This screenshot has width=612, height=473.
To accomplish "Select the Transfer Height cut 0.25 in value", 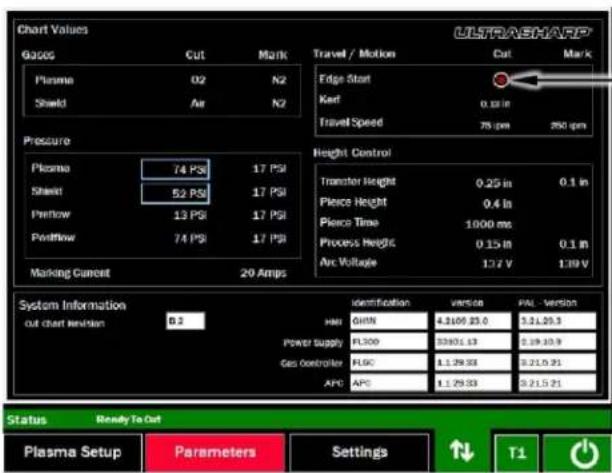I will (x=493, y=183).
